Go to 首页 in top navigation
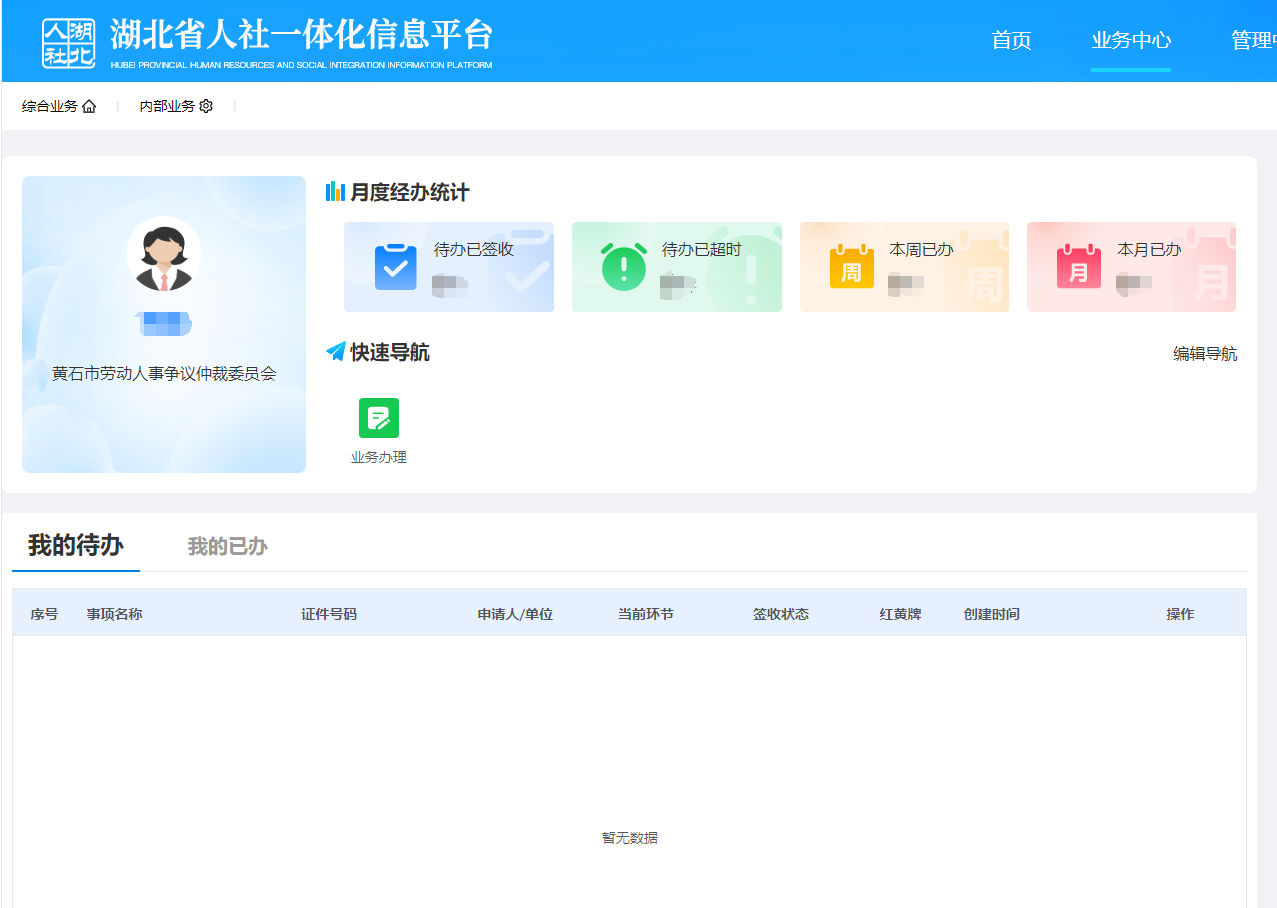This screenshot has width=1277, height=908. (x=1011, y=41)
